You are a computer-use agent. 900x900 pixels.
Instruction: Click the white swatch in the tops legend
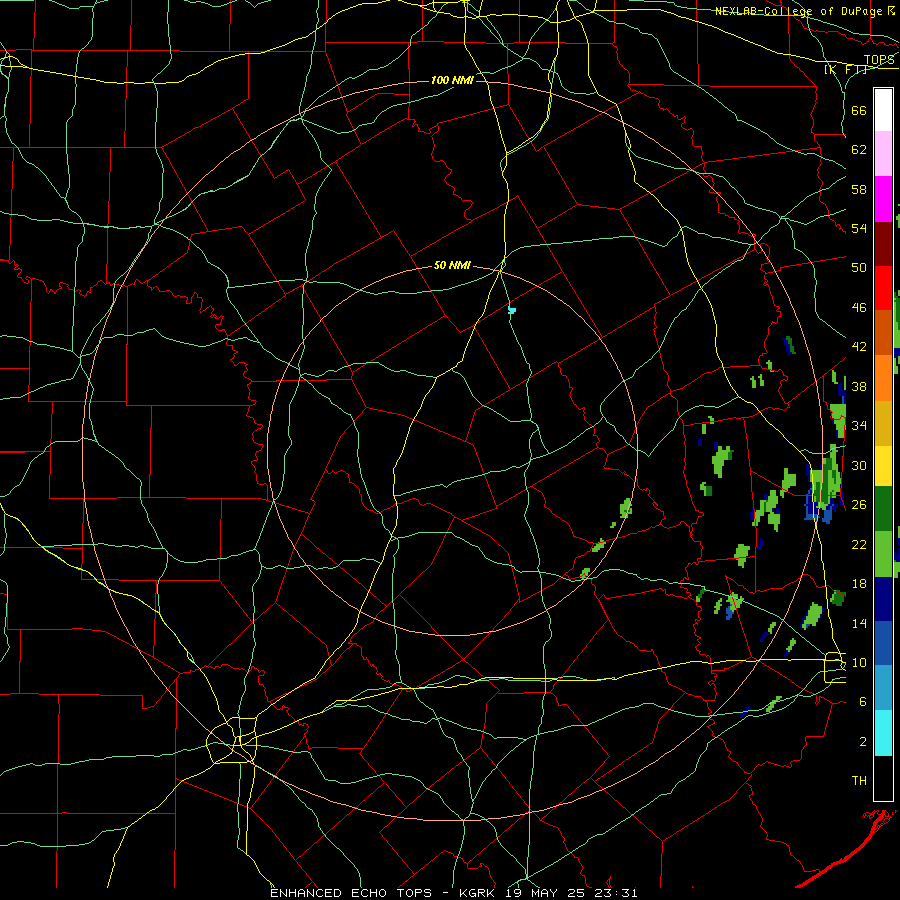883,110
